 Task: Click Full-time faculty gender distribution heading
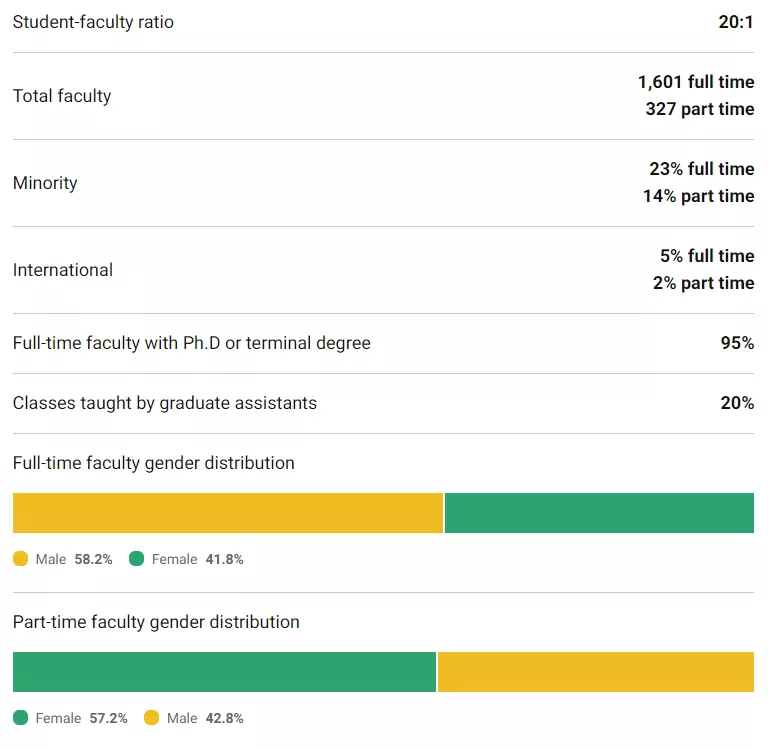[154, 463]
